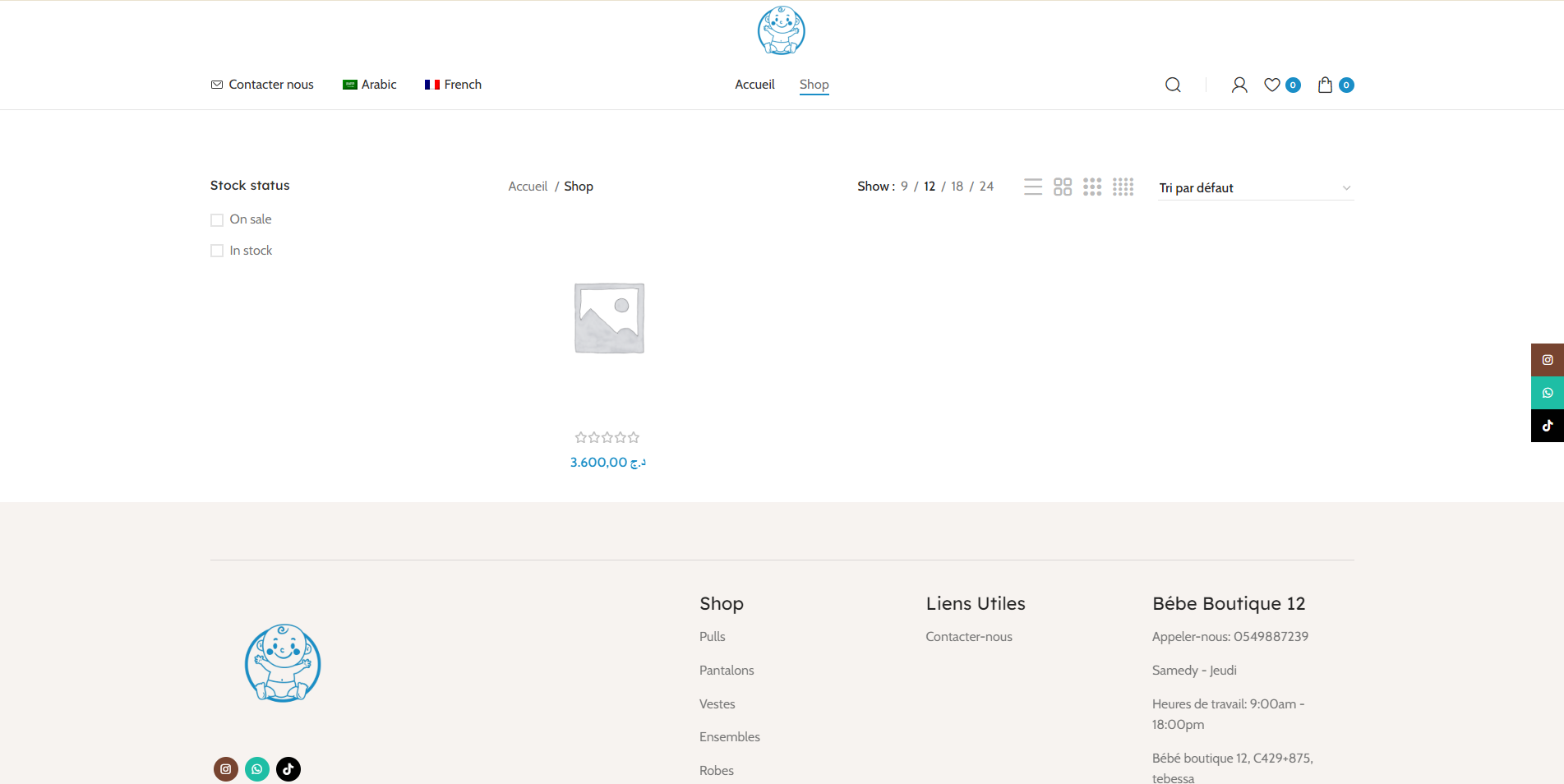
Task: Click the Contacter nous header link
Action: click(x=263, y=85)
